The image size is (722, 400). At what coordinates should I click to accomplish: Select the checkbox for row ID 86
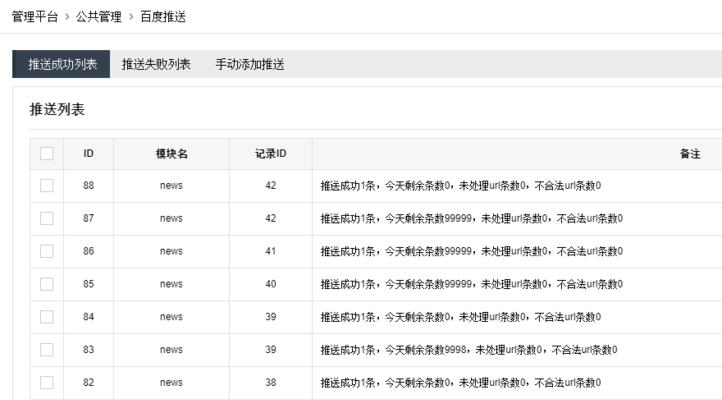(x=47, y=251)
